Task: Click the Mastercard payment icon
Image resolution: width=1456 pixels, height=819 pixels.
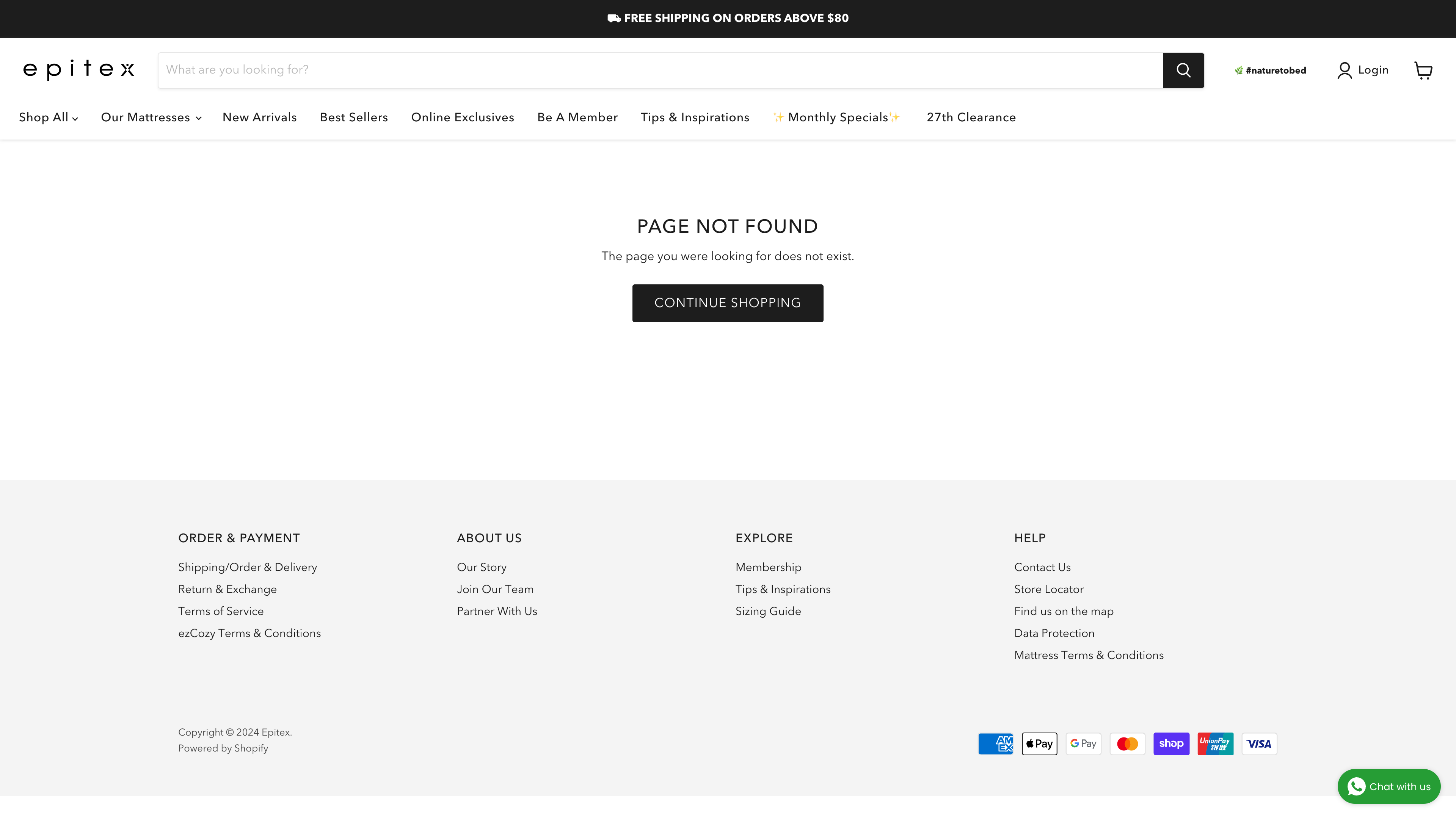Action: pos(1127,743)
